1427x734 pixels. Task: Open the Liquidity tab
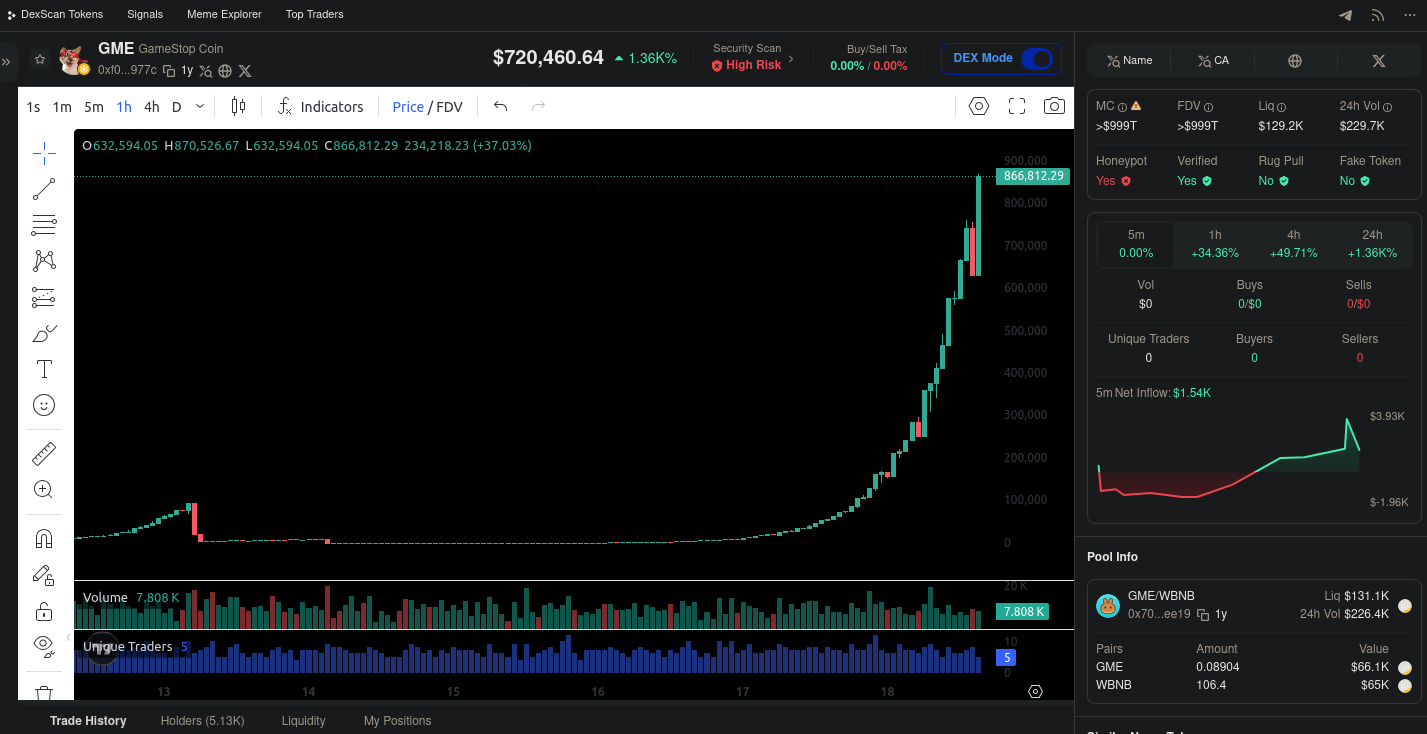tap(303, 721)
